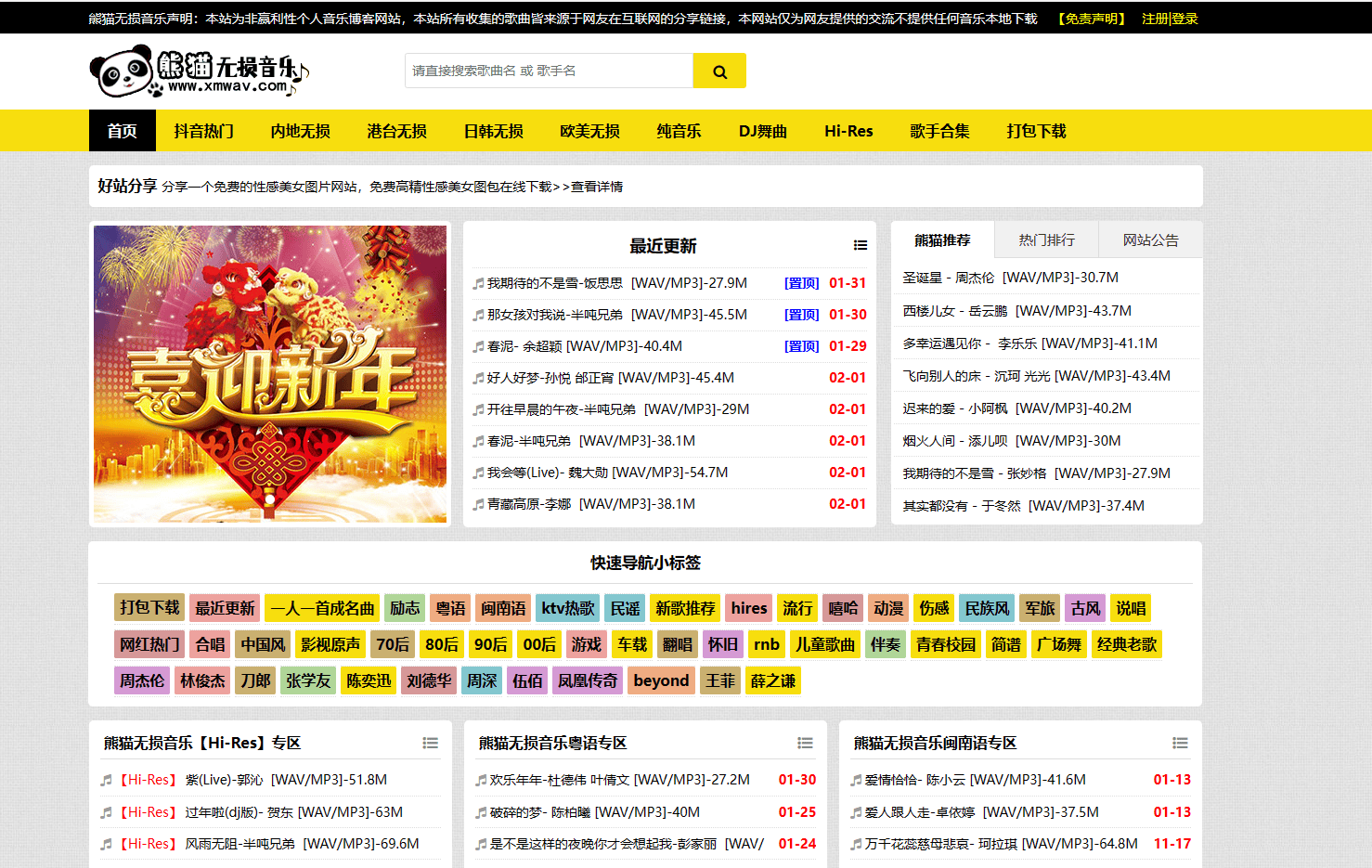1372x868 pixels.
Task: Select the green 励志 tag
Action: [405, 608]
